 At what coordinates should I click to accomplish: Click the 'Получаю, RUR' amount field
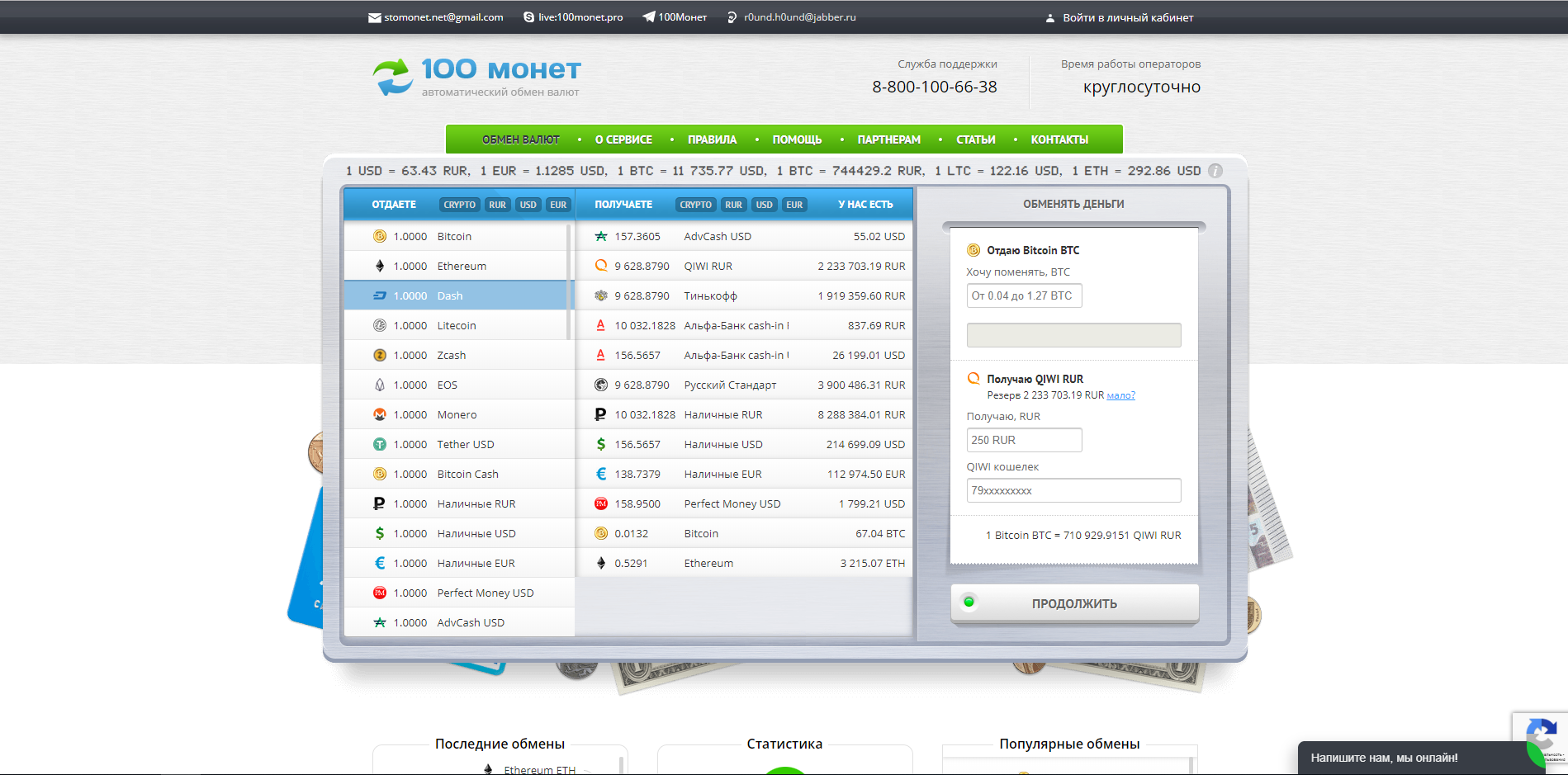(x=1024, y=440)
